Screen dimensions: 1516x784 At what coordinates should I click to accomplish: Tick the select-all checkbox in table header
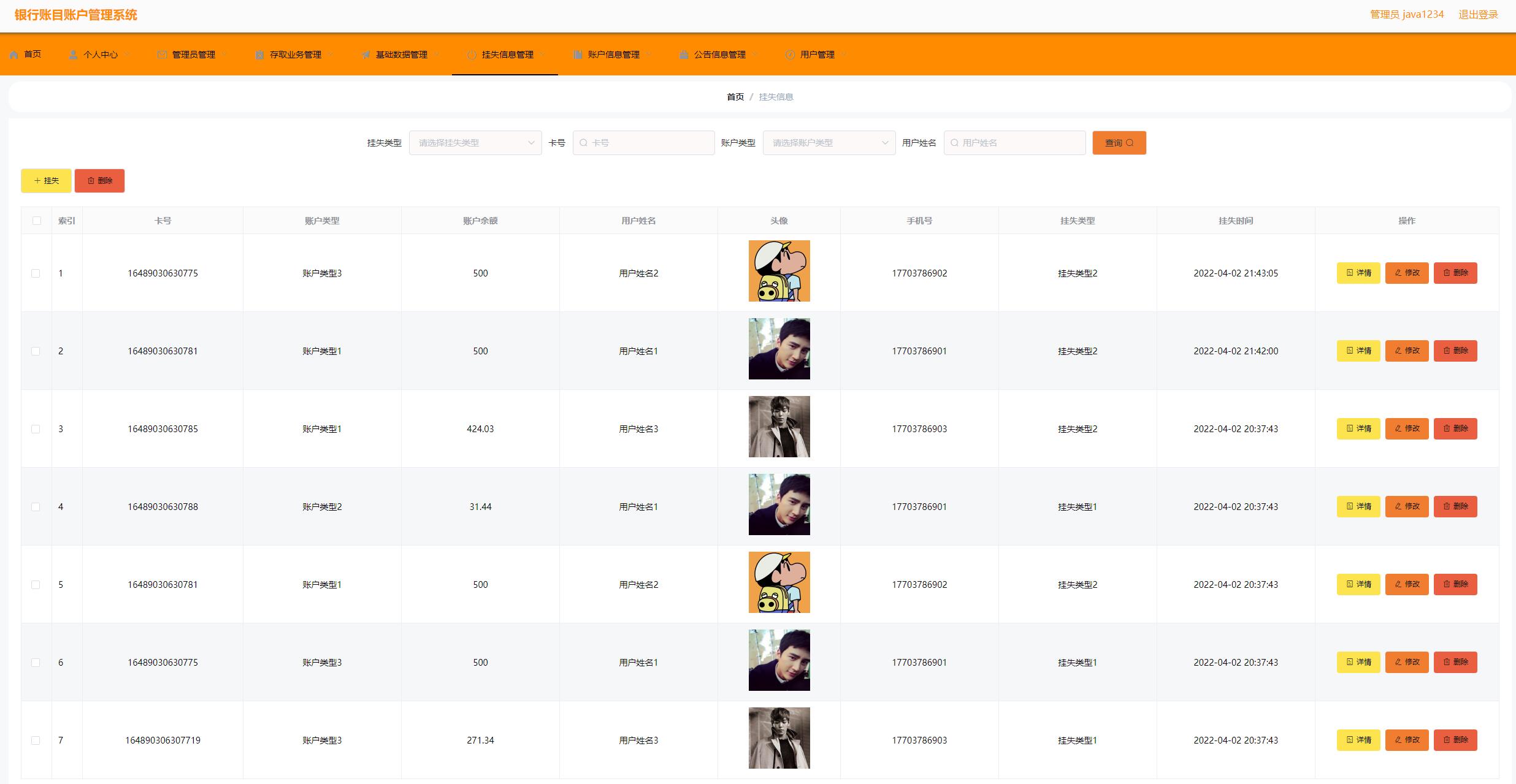pyautogui.click(x=37, y=221)
